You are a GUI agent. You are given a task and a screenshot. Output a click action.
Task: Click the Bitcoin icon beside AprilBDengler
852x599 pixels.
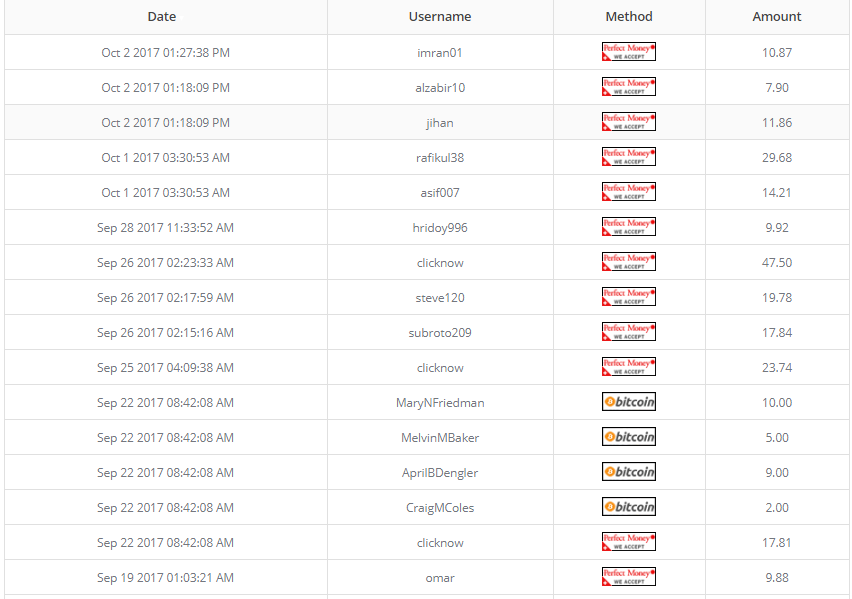click(x=629, y=472)
